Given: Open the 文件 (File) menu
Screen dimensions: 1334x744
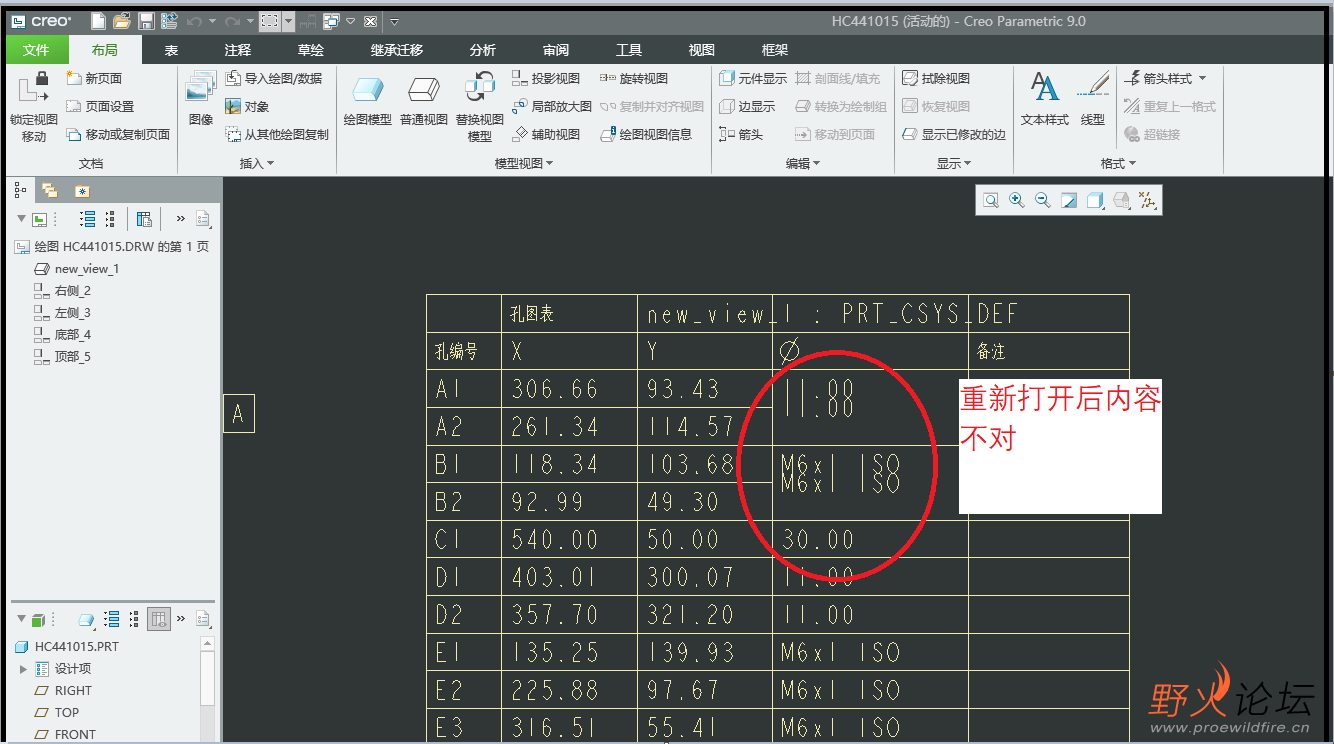Looking at the screenshot, I should (x=37, y=50).
